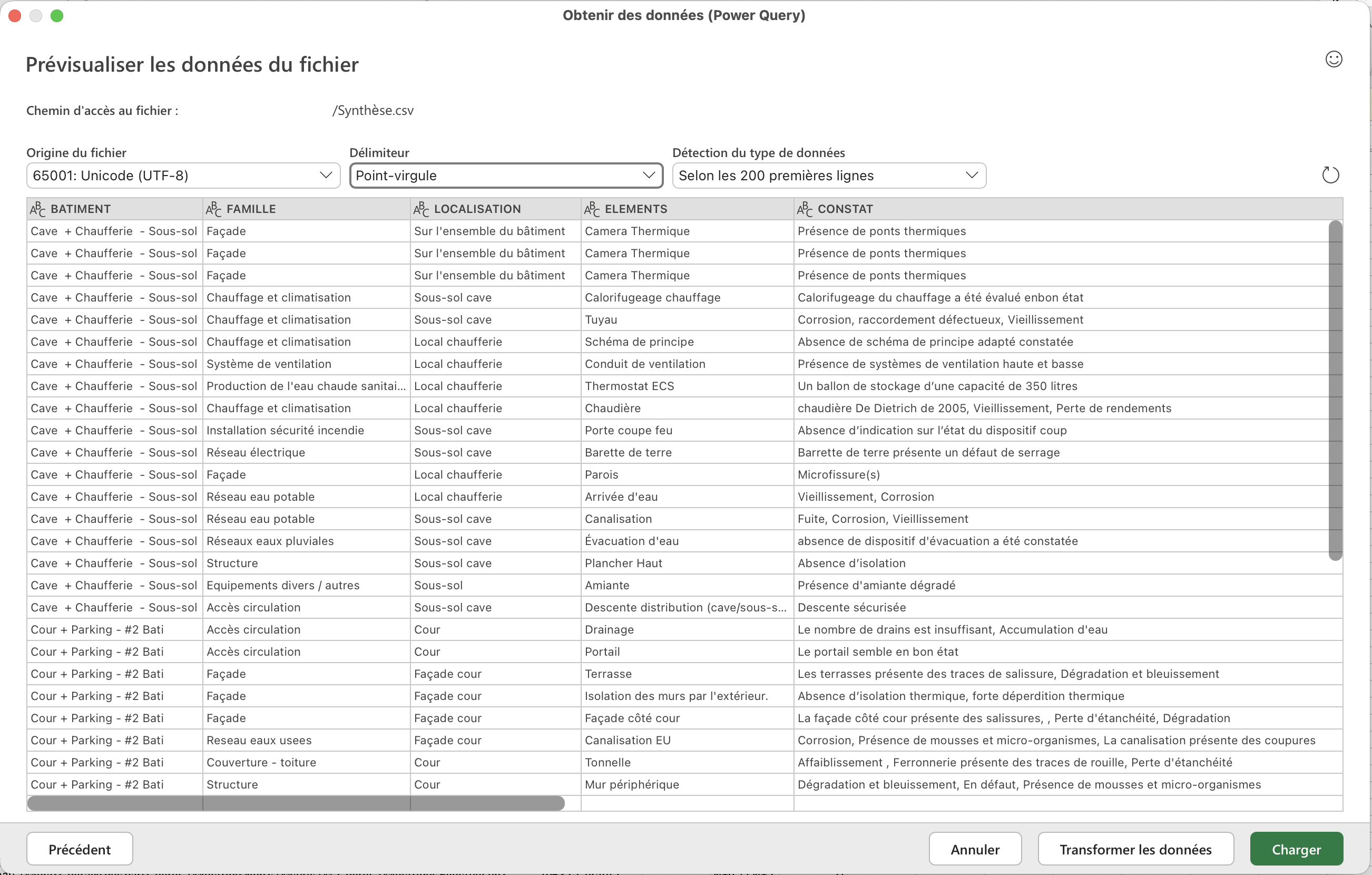Click the text type icon on BATIMENT column
1372x875 pixels.
pyautogui.click(x=37, y=209)
